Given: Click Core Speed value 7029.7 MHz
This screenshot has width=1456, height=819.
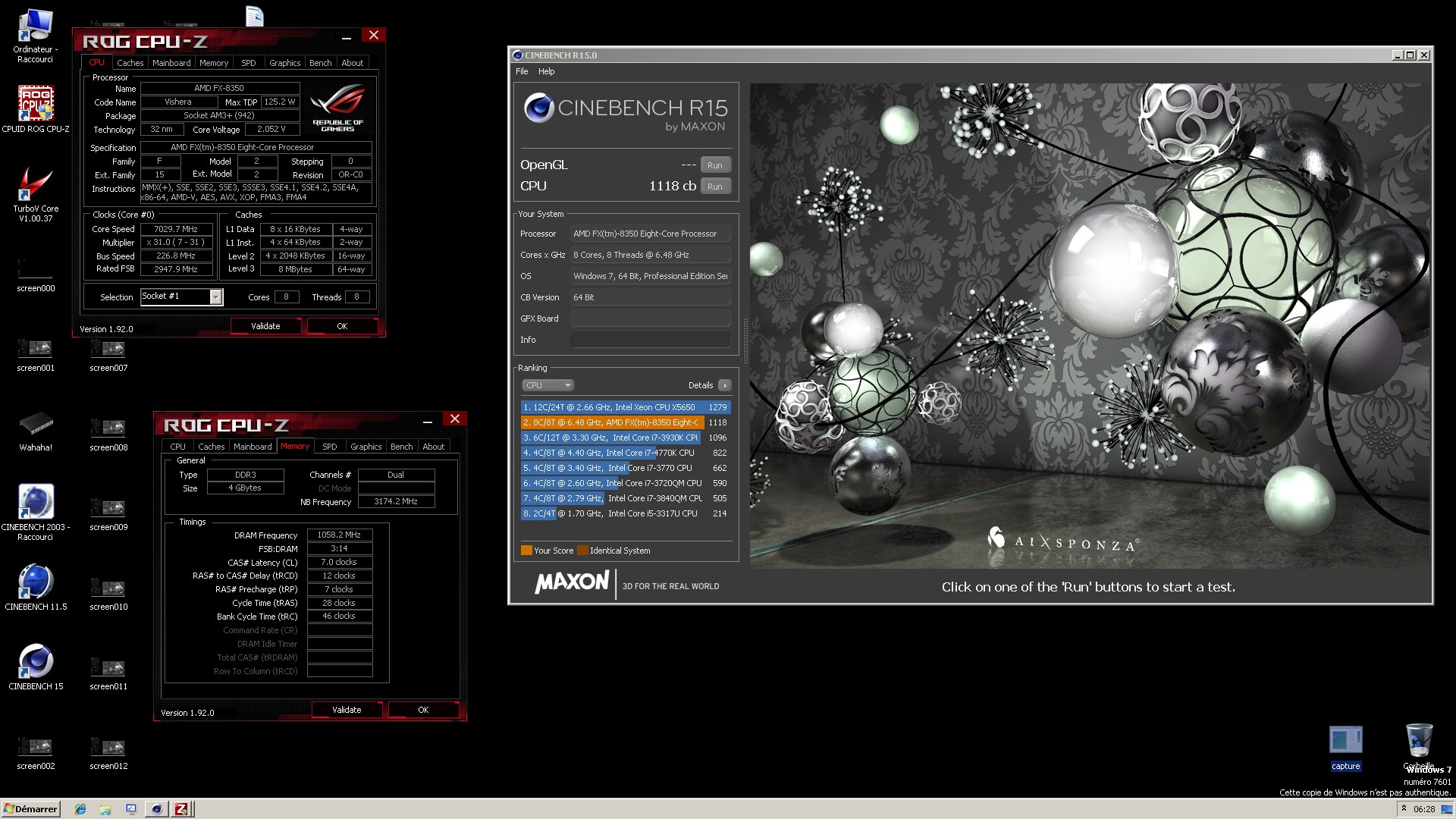Looking at the screenshot, I should (x=176, y=229).
